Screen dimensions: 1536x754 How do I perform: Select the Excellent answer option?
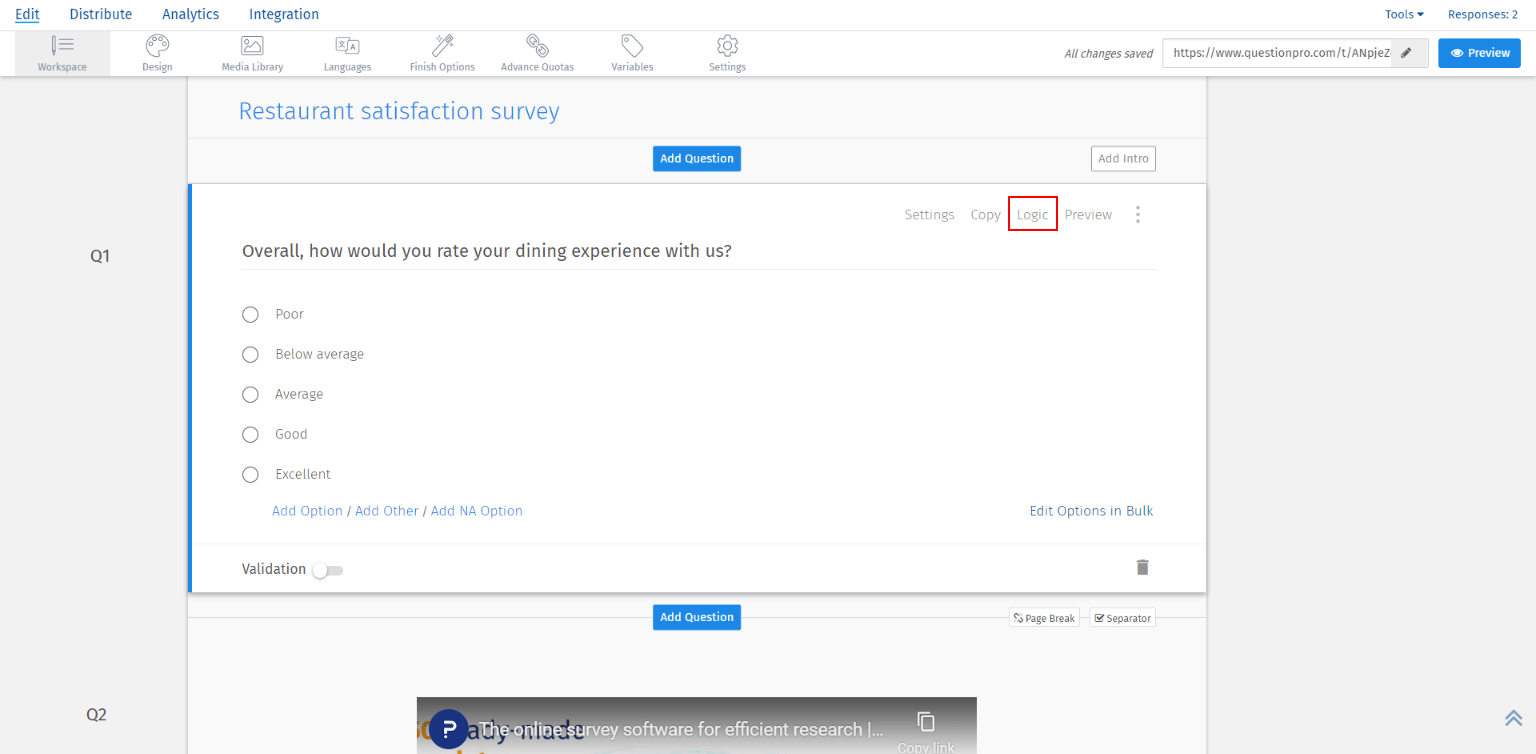(x=250, y=474)
